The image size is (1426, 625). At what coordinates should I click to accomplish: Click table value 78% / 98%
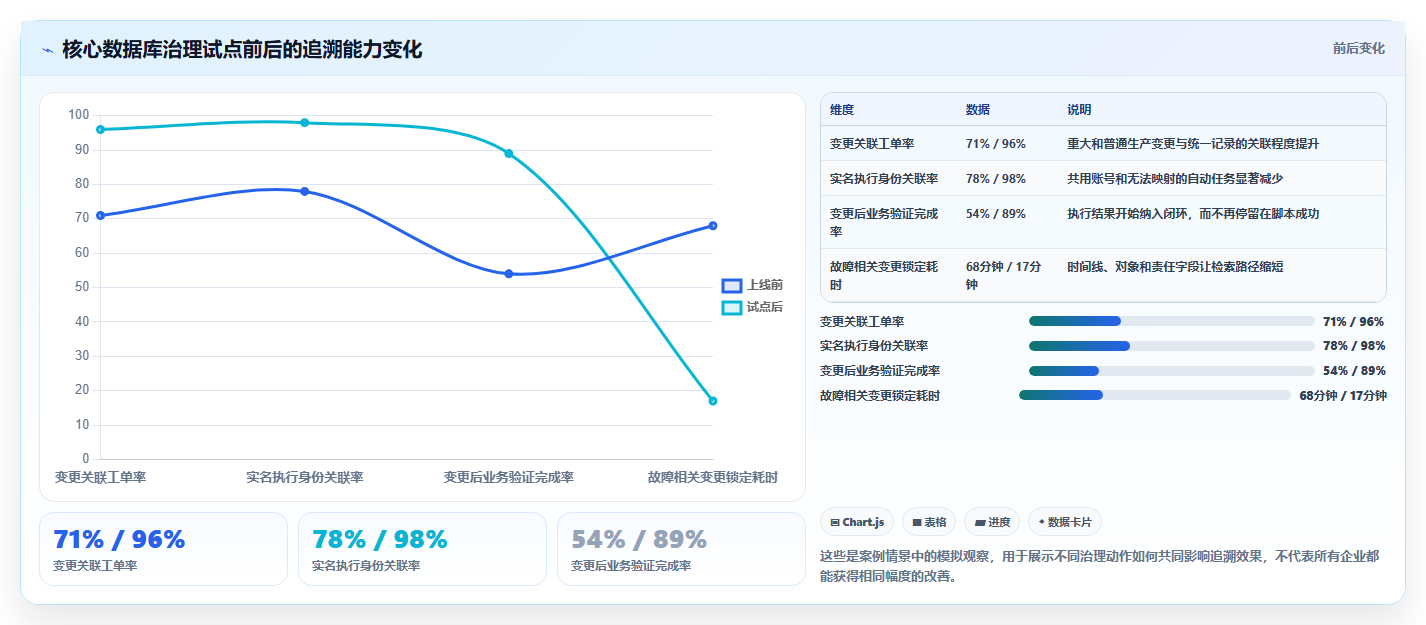(x=996, y=179)
